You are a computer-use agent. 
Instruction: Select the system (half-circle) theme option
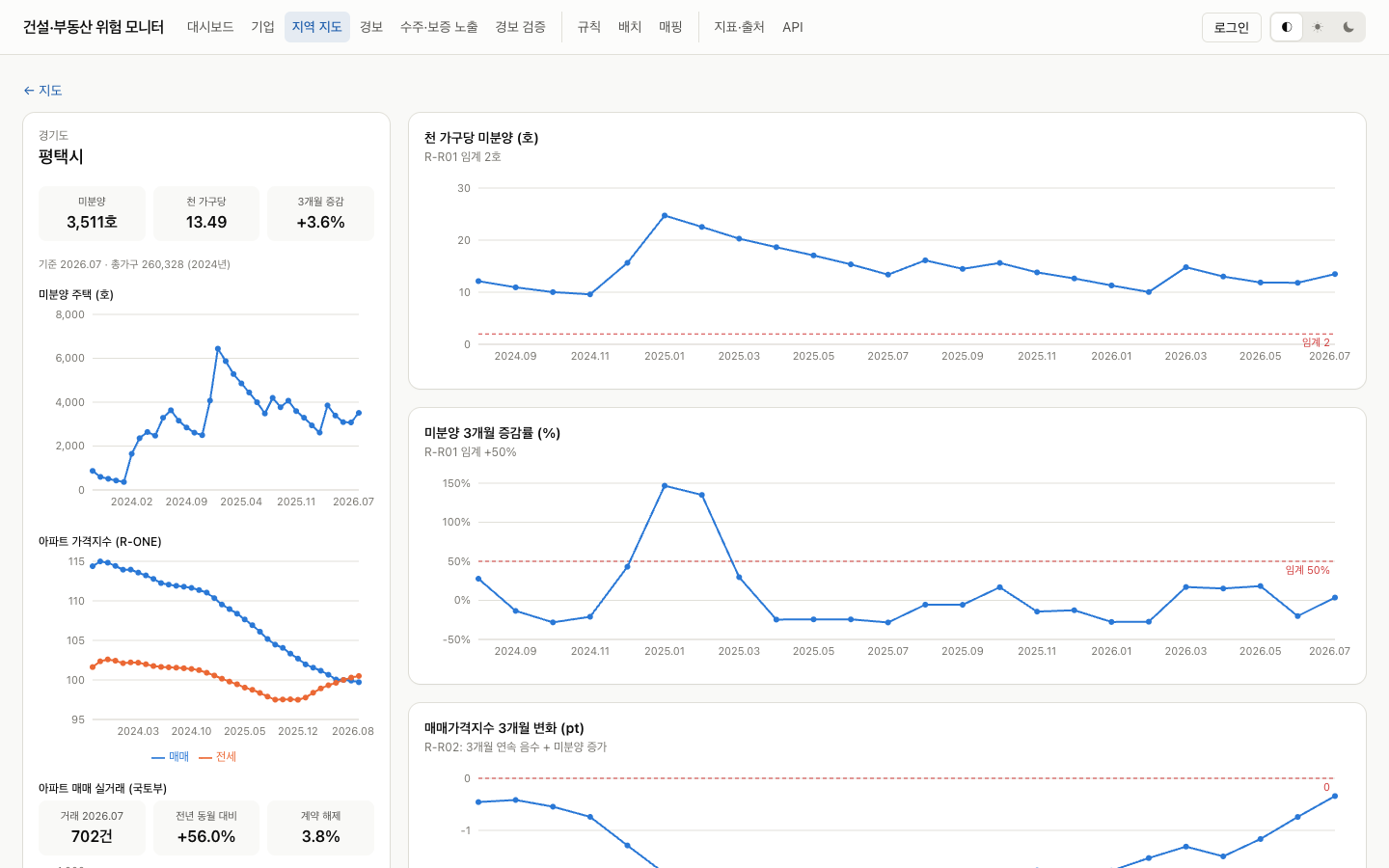[x=1287, y=27]
